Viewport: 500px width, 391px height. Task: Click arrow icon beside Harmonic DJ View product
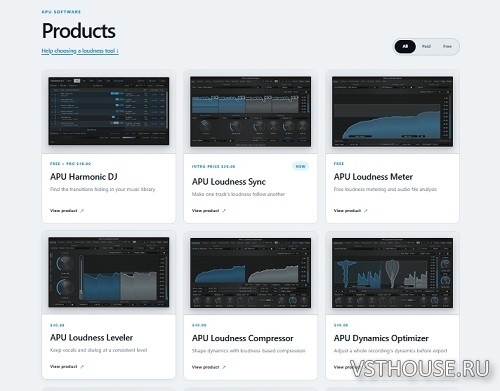(x=82, y=211)
